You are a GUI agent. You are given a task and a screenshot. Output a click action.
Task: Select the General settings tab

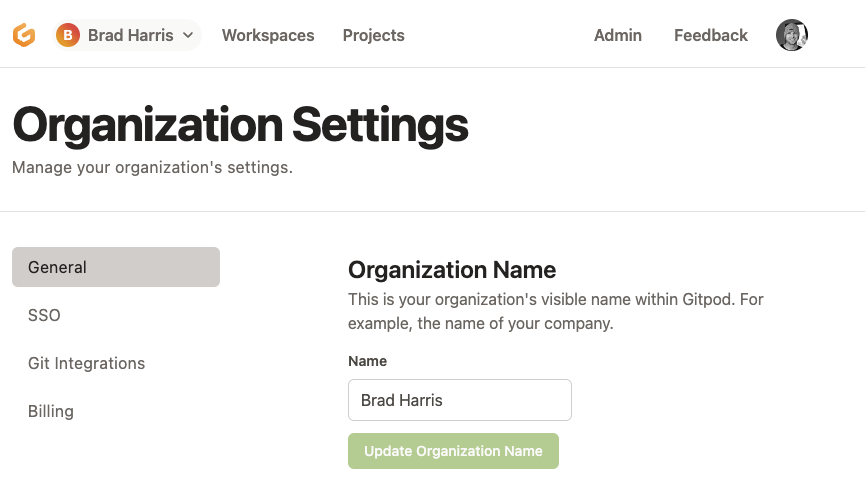(x=116, y=267)
